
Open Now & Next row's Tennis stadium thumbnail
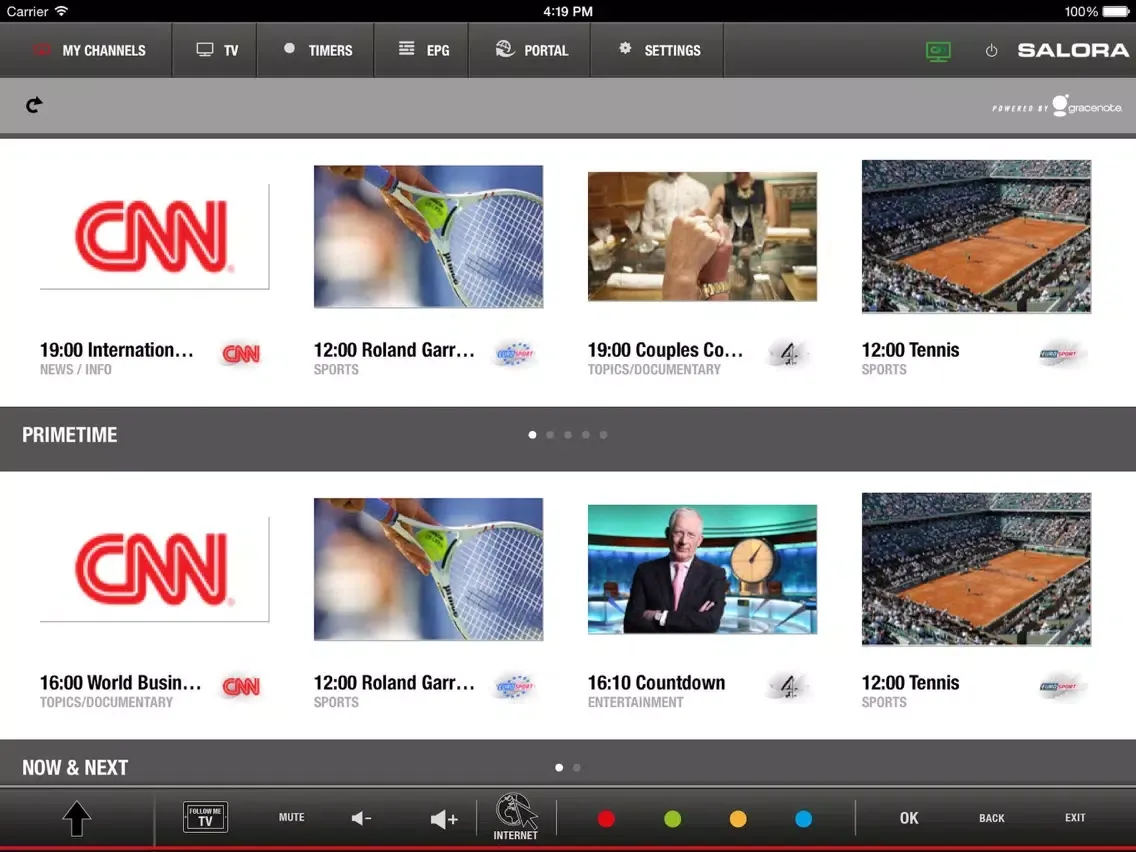976,569
